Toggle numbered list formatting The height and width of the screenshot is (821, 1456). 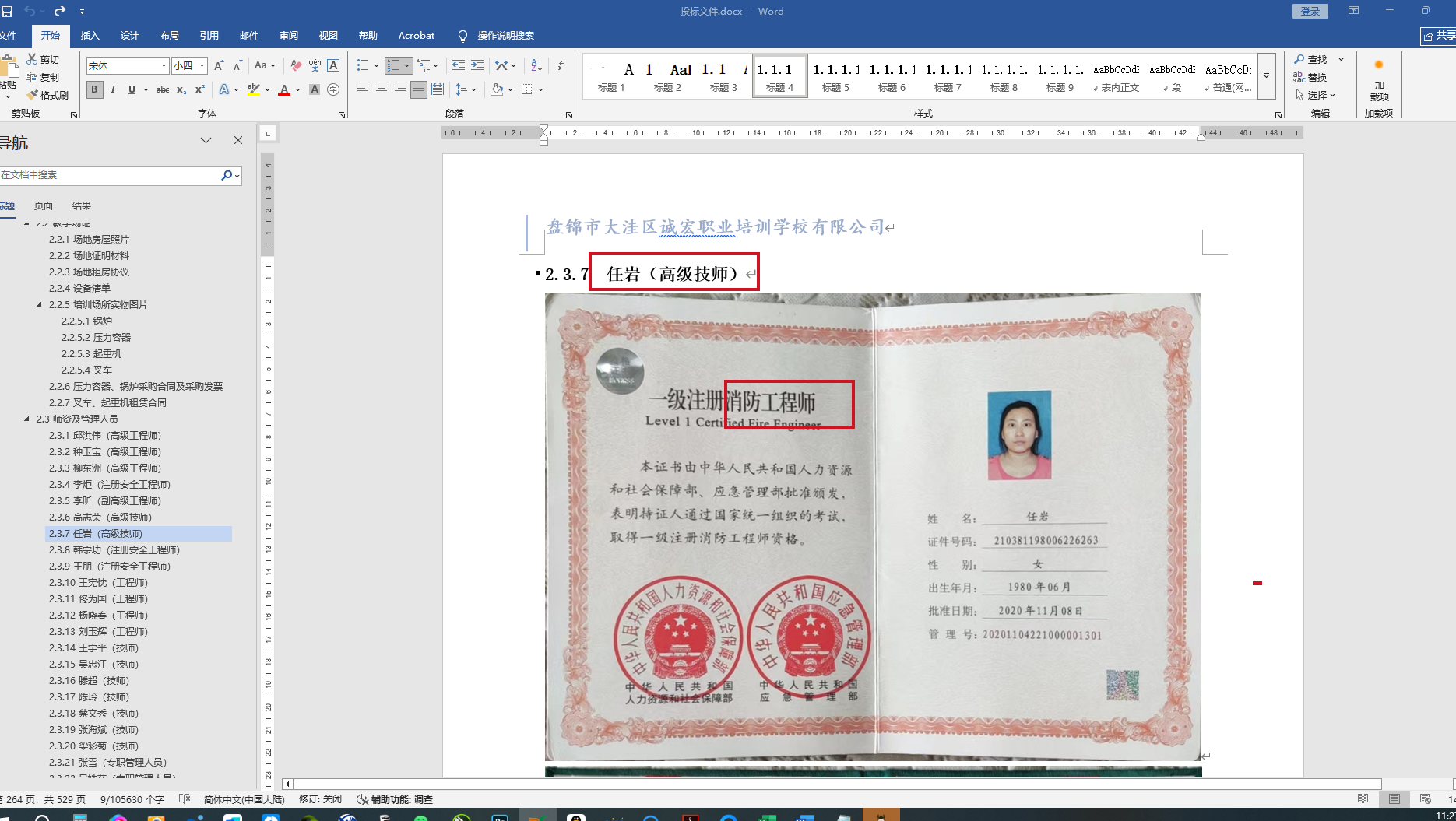(x=393, y=66)
